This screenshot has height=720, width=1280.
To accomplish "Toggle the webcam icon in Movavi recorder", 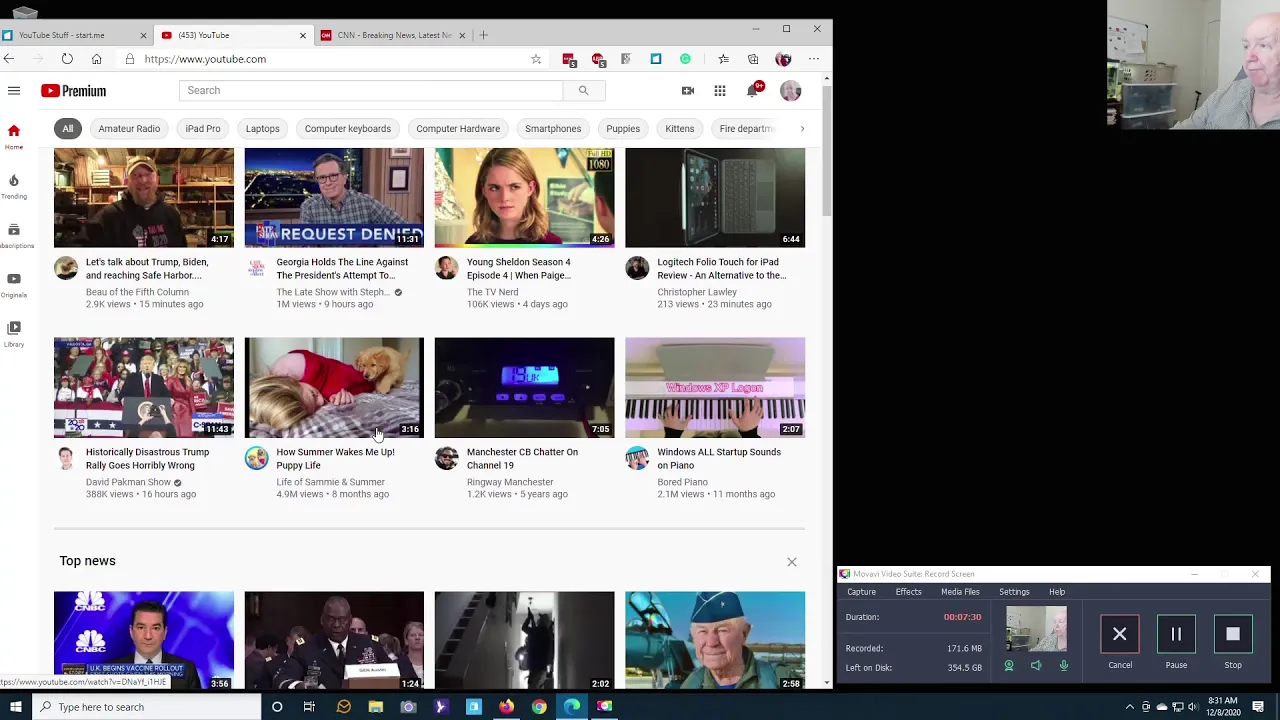I will 1009,666.
